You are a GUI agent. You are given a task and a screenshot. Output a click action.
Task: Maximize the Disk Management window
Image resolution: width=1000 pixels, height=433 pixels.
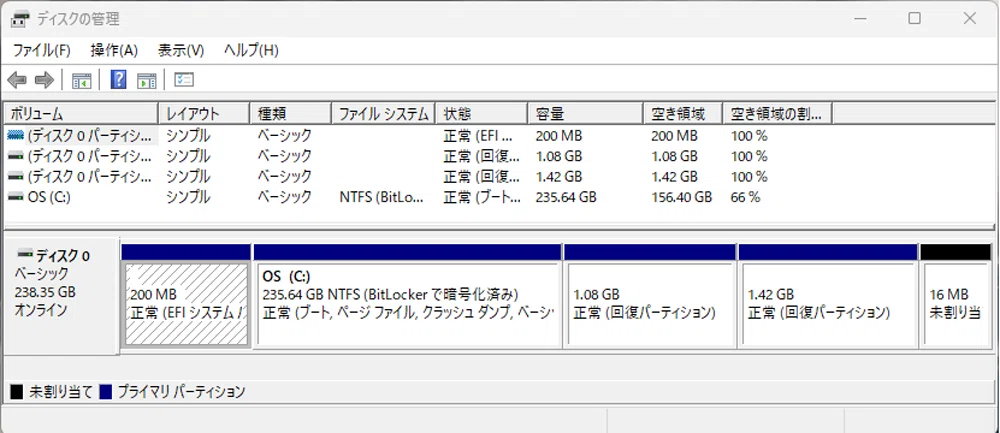[914, 18]
